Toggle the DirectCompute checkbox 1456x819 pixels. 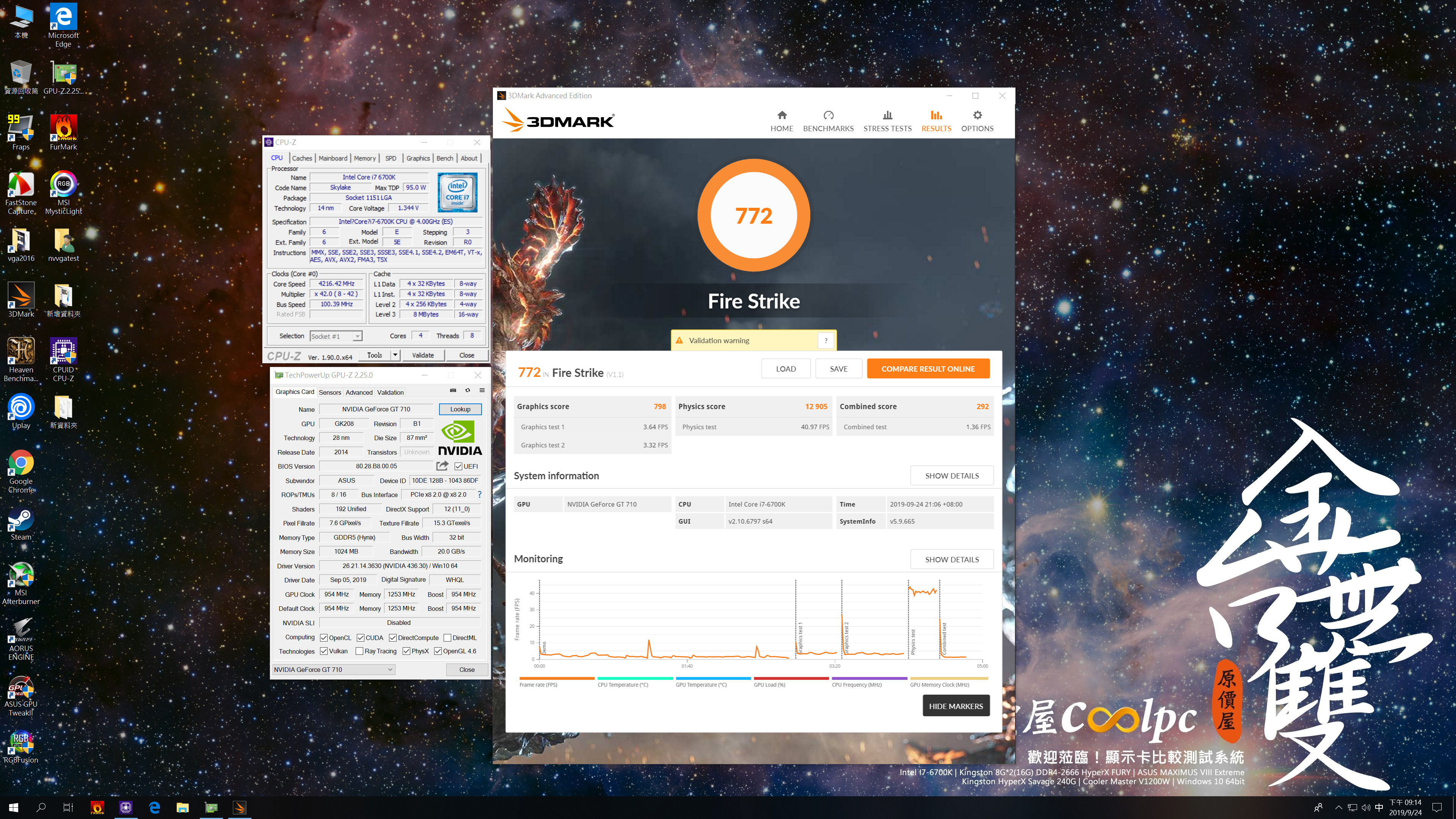click(x=393, y=637)
